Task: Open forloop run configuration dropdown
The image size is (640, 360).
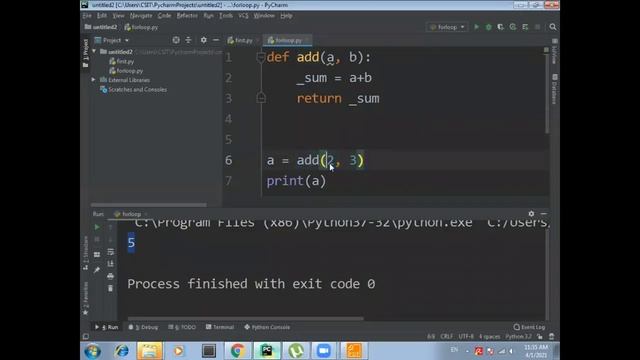Action: click(447, 27)
